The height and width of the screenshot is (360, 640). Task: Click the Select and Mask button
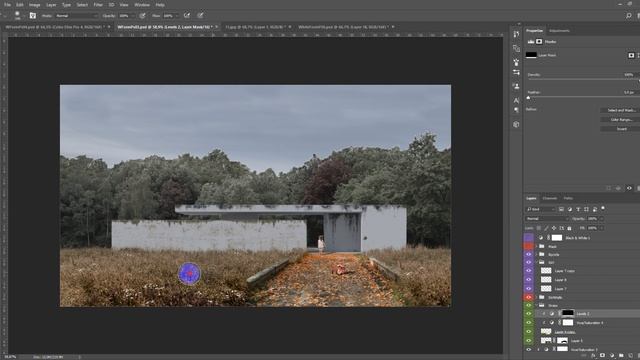(x=621, y=110)
